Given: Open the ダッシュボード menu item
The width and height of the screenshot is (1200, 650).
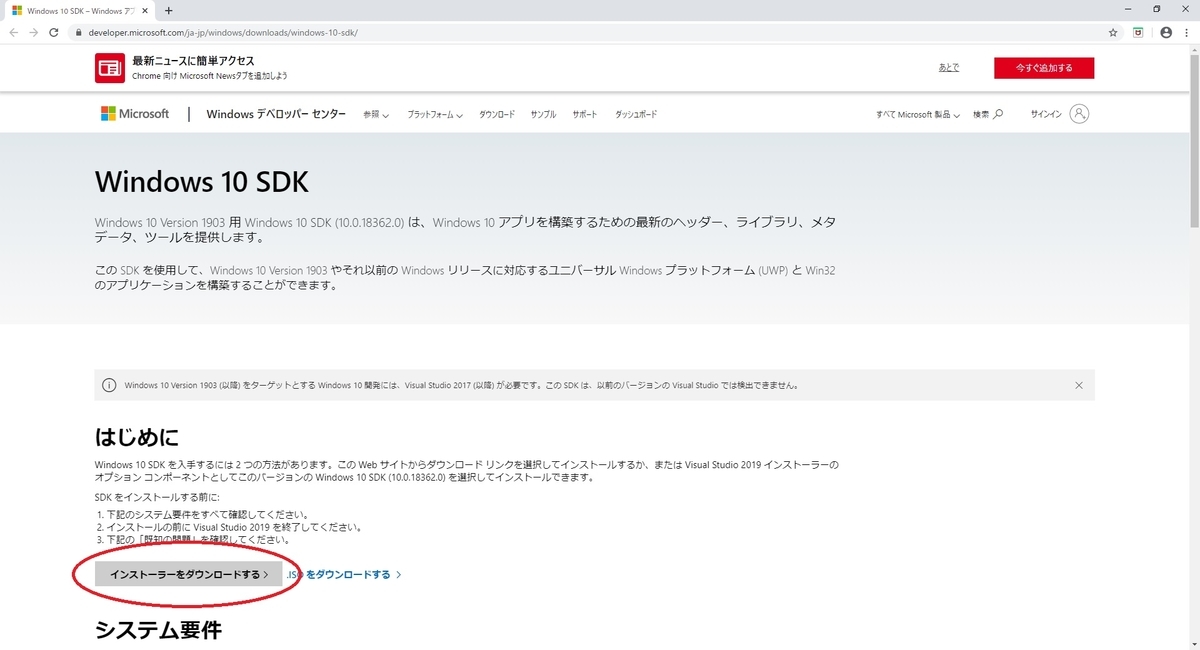Looking at the screenshot, I should 636,115.
